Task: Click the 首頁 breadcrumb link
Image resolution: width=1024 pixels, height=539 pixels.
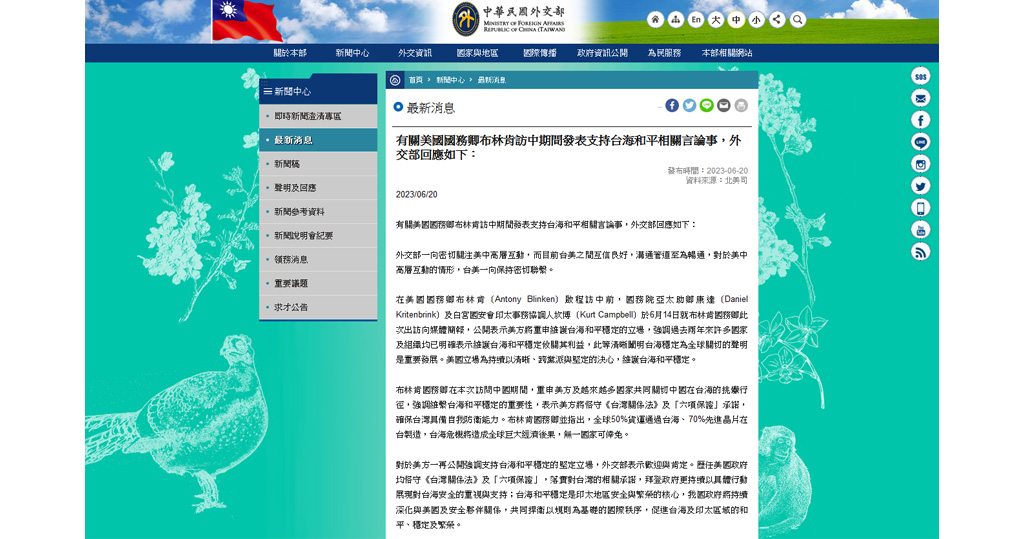Action: click(x=415, y=79)
